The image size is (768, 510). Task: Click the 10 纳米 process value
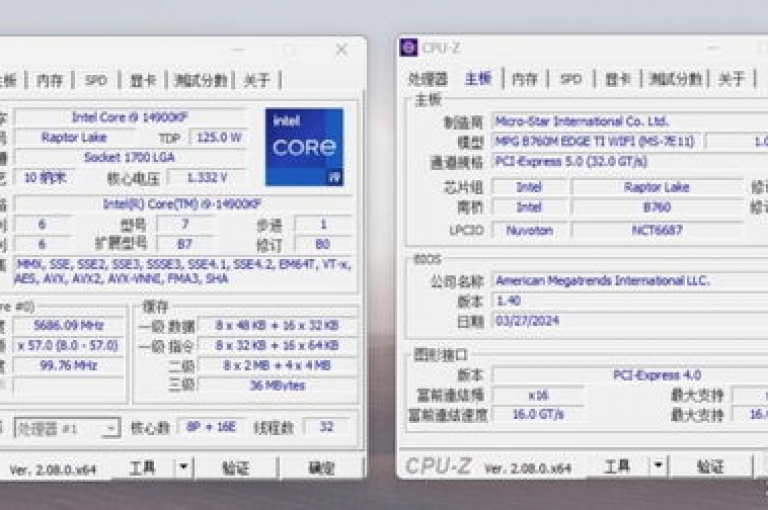coord(45,177)
